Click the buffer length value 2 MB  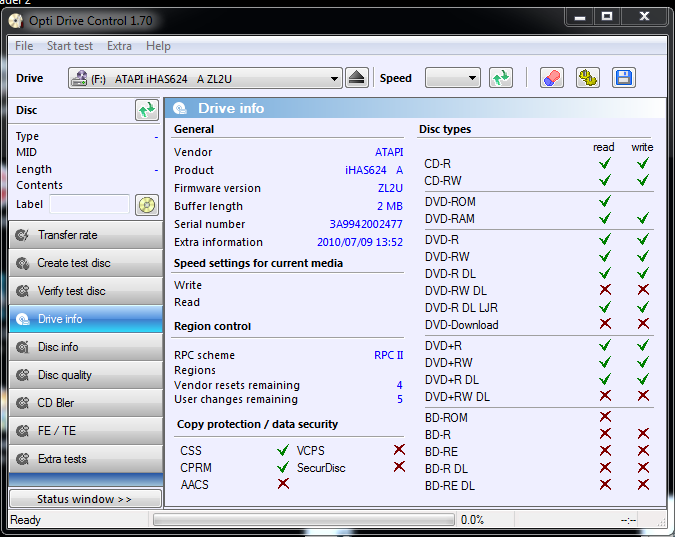[x=390, y=206]
